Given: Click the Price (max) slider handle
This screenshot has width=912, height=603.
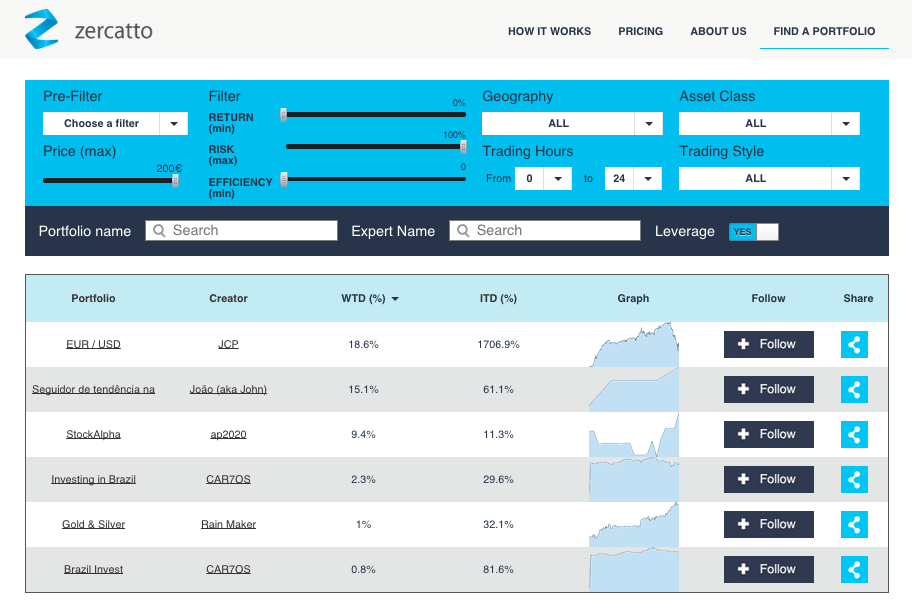Looking at the screenshot, I should coord(175,180).
